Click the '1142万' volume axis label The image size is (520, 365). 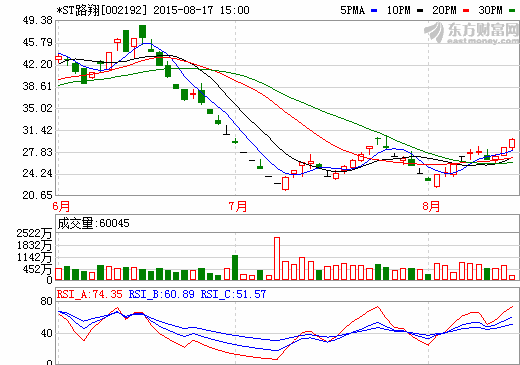point(34,257)
